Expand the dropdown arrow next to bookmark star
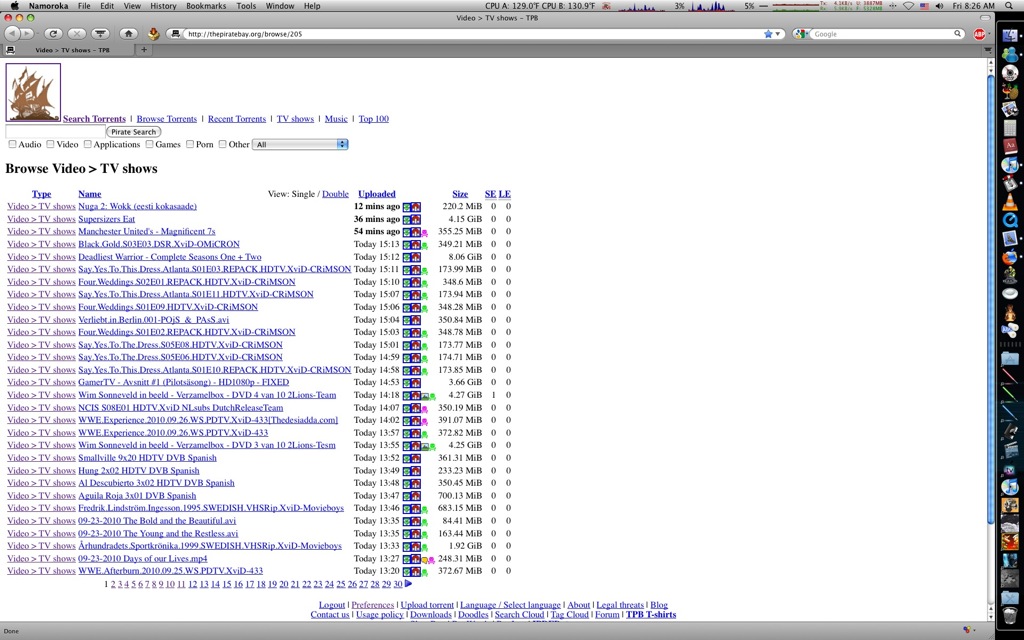 coord(778,34)
